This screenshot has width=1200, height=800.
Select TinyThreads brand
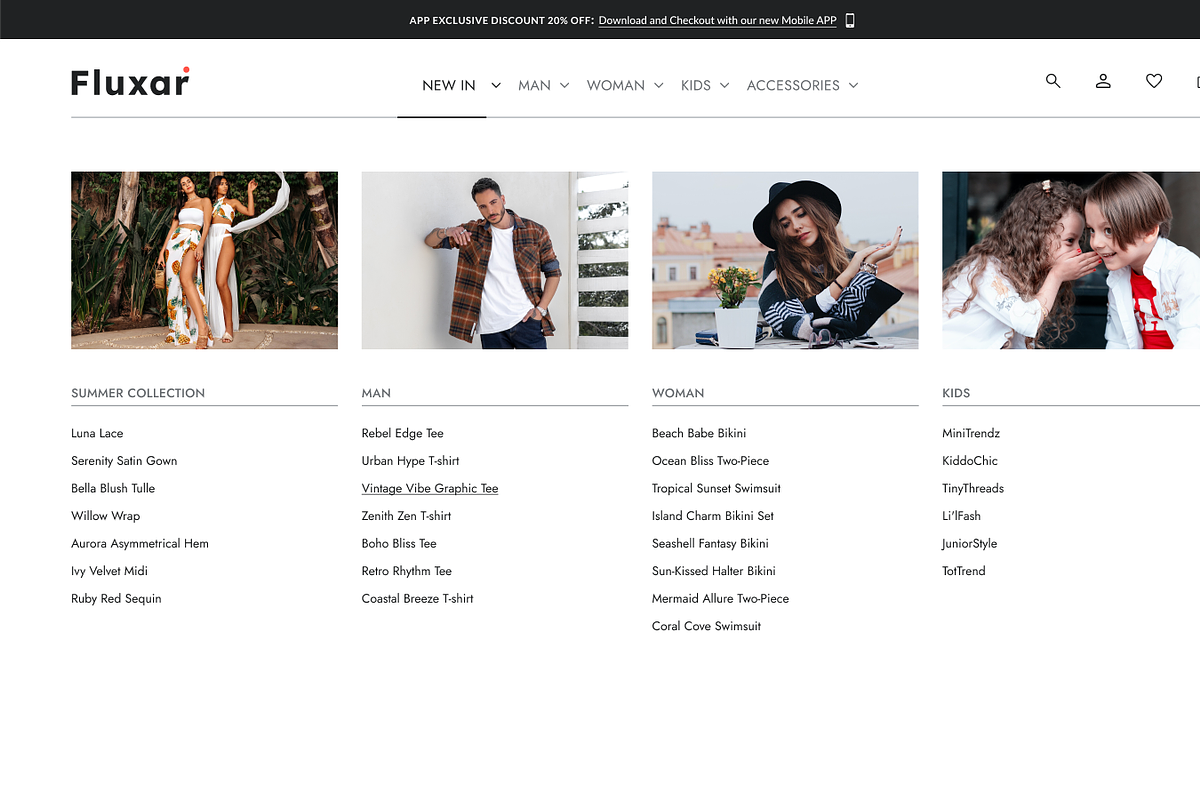pyautogui.click(x=973, y=488)
